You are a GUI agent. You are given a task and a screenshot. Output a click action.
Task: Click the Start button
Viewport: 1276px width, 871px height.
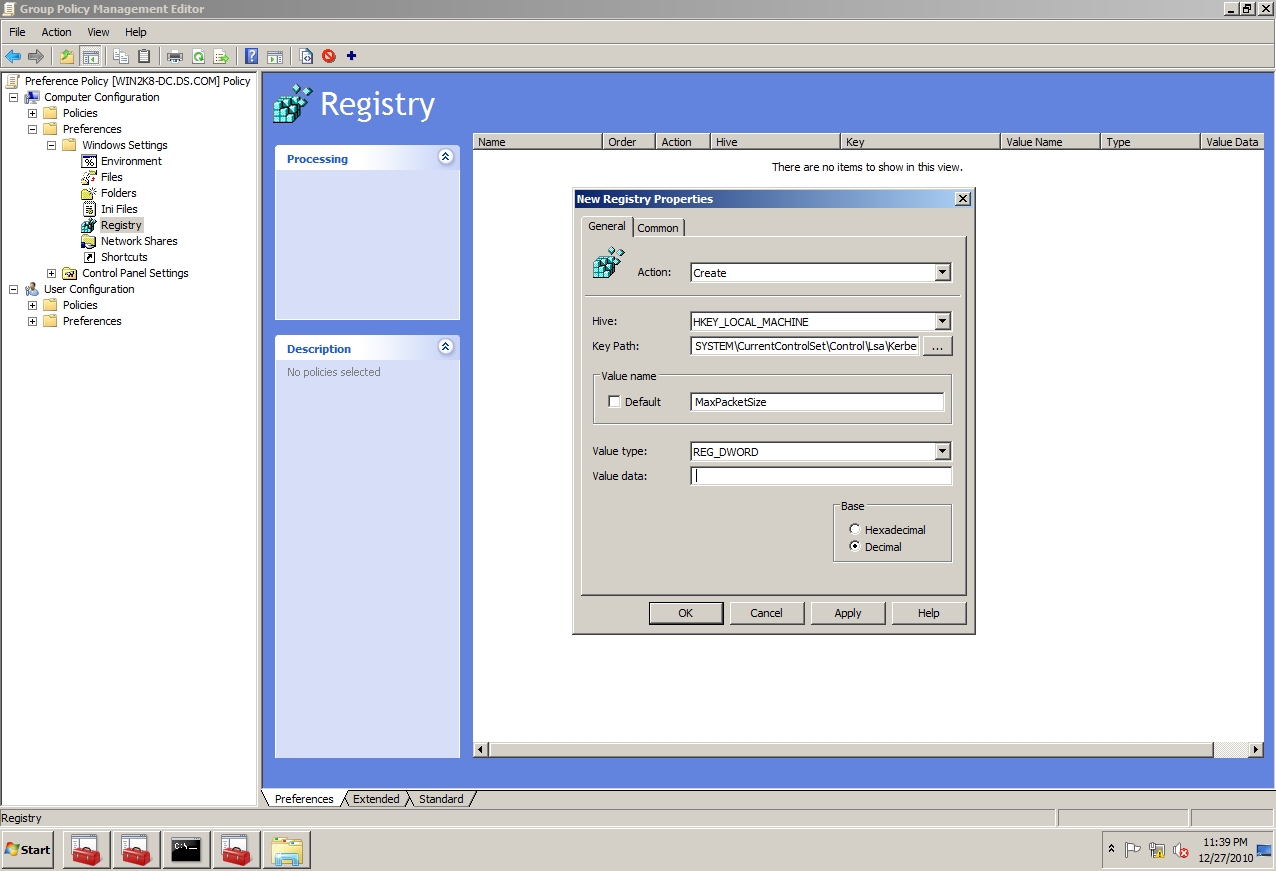tap(28, 849)
